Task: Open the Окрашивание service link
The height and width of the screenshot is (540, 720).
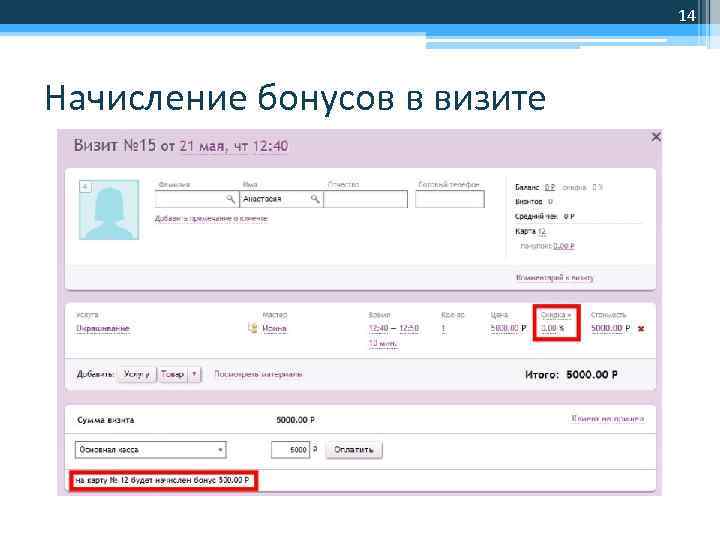Action: [103, 329]
